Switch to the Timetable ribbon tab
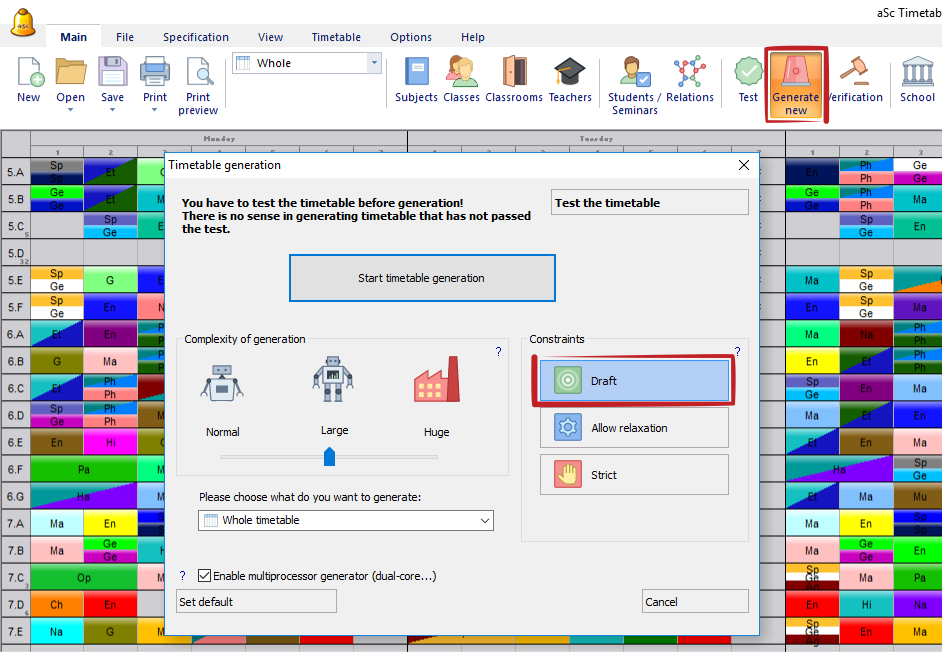The image size is (942, 652). point(336,37)
